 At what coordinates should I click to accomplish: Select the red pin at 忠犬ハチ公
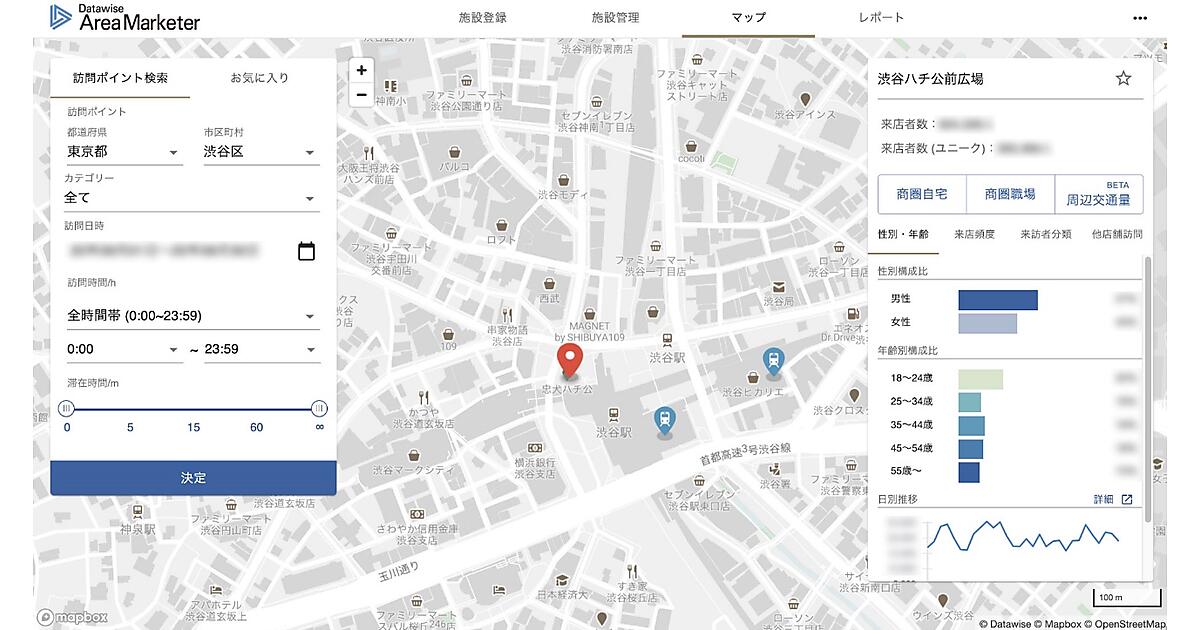[x=571, y=361]
